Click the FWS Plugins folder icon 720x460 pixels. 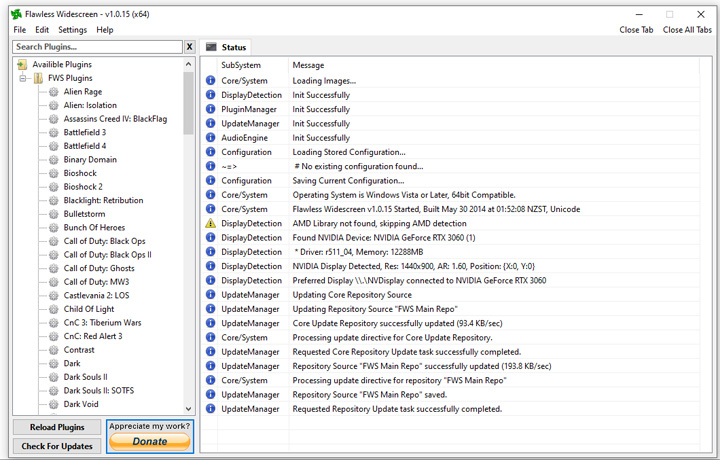38,78
